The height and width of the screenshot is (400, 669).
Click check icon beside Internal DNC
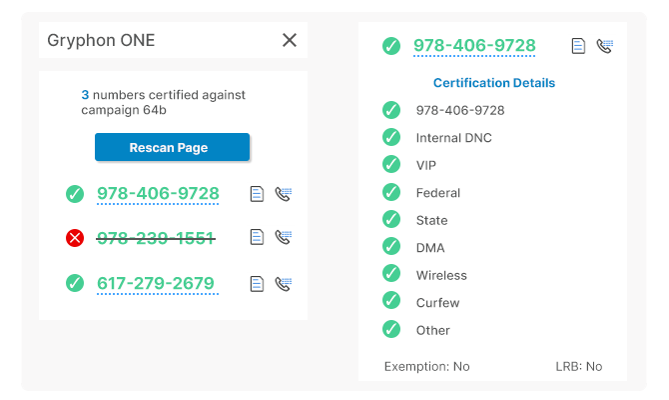coord(391,137)
